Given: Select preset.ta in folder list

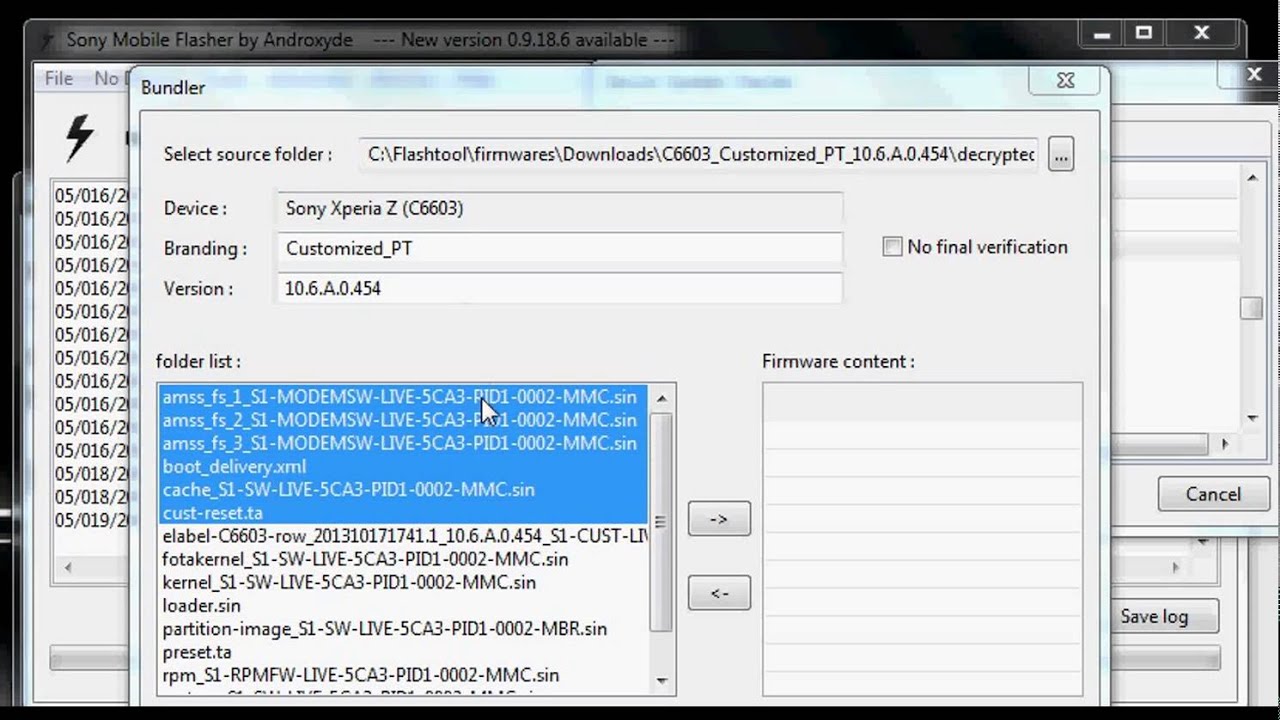Looking at the screenshot, I should 403,652.
